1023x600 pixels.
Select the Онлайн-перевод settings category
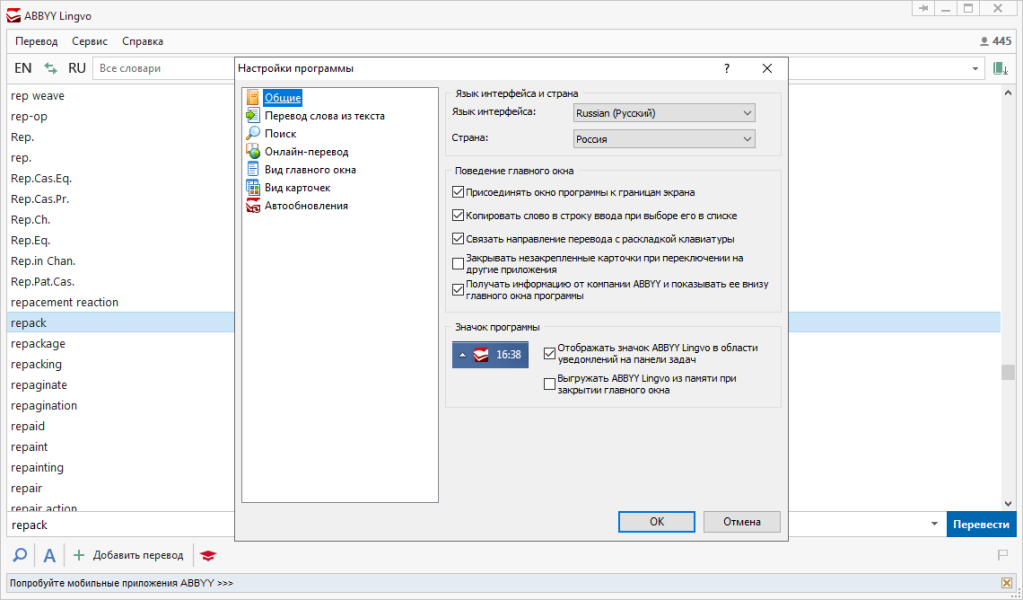pos(307,151)
